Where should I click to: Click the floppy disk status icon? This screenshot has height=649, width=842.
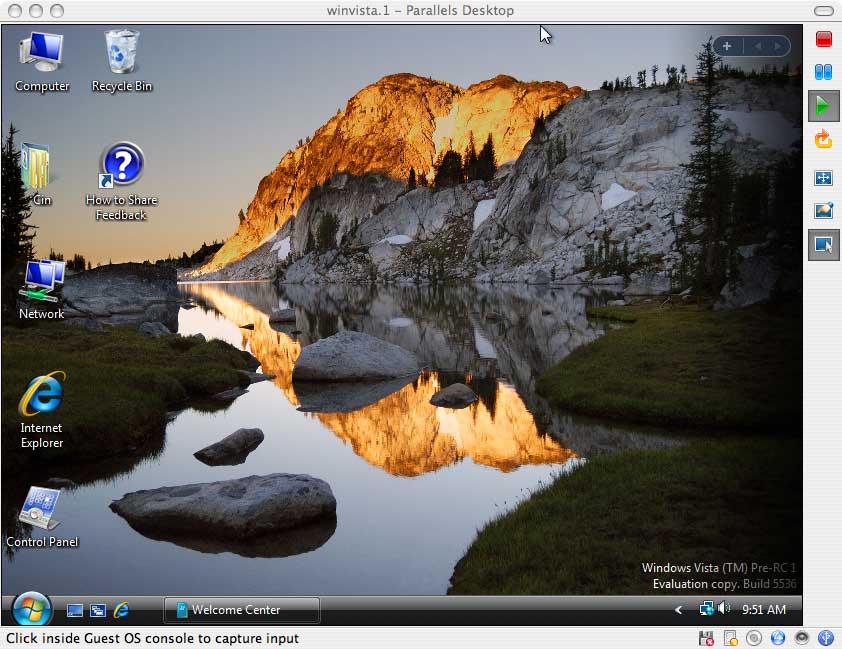pyautogui.click(x=706, y=638)
